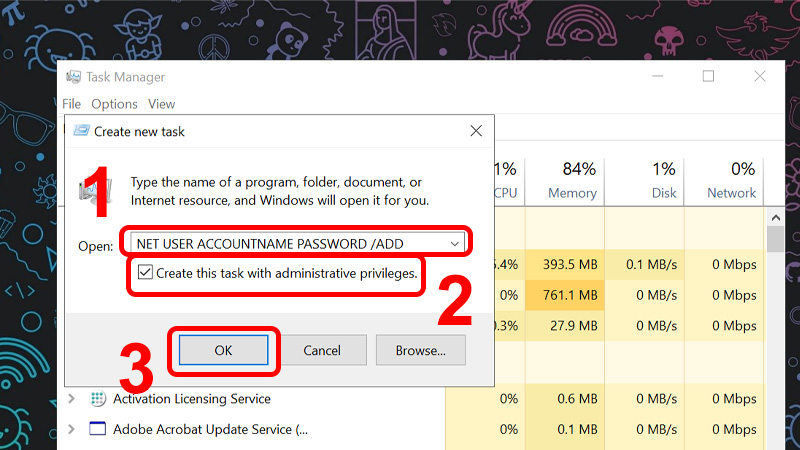Click the scroll up arrow in process list
Image resolution: width=800 pixels, height=450 pixels.
point(776,218)
